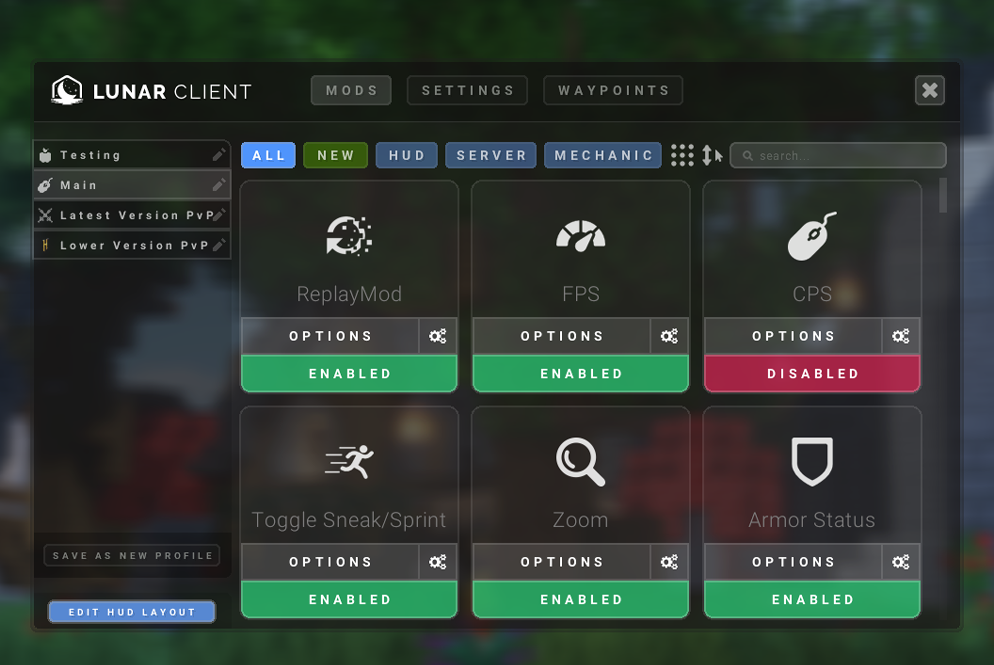Click the ReplayMod mod icon
The image size is (994, 665).
pos(348,234)
